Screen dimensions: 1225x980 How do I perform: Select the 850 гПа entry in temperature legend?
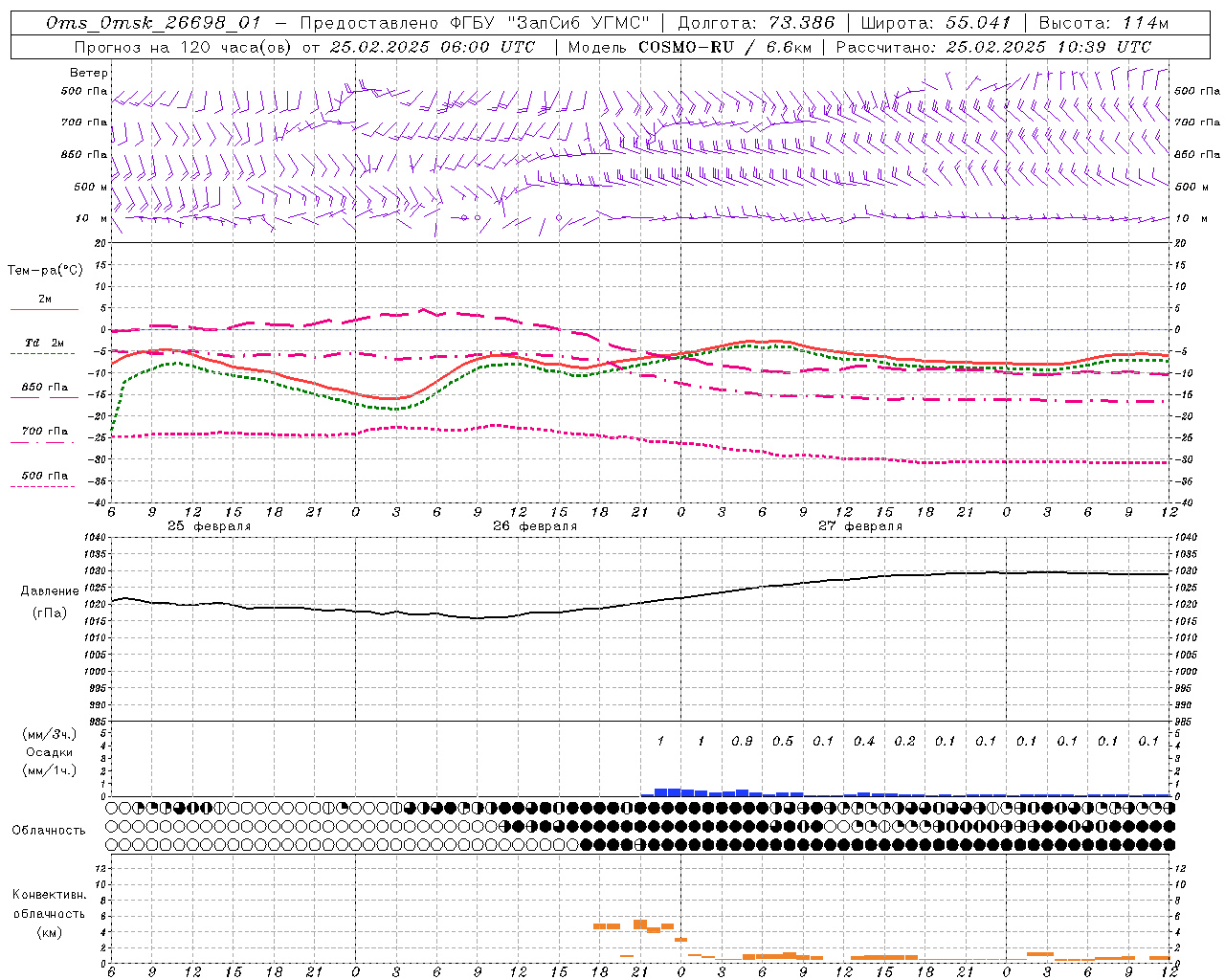point(45,388)
